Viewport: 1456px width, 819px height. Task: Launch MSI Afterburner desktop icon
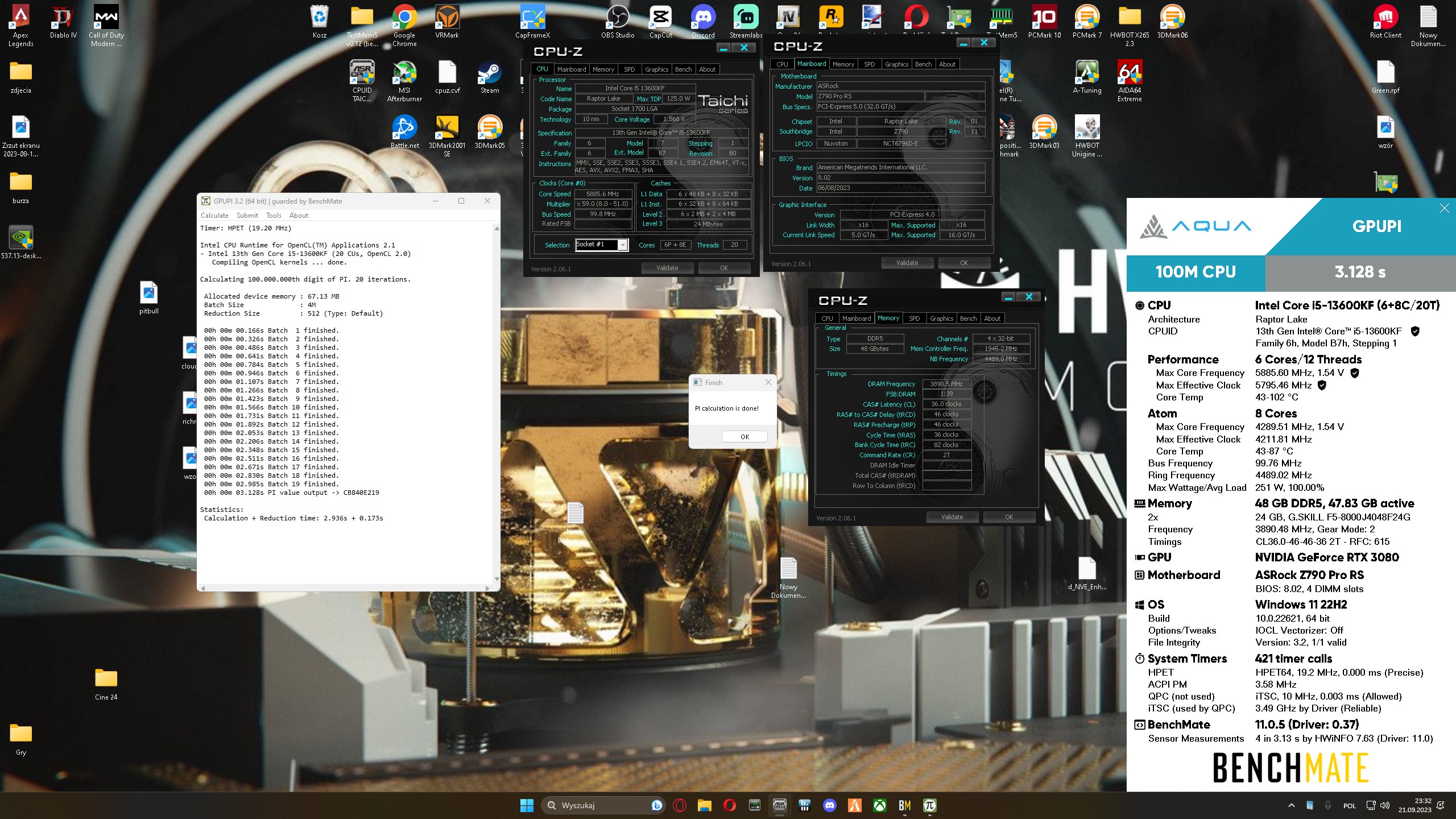(x=404, y=81)
